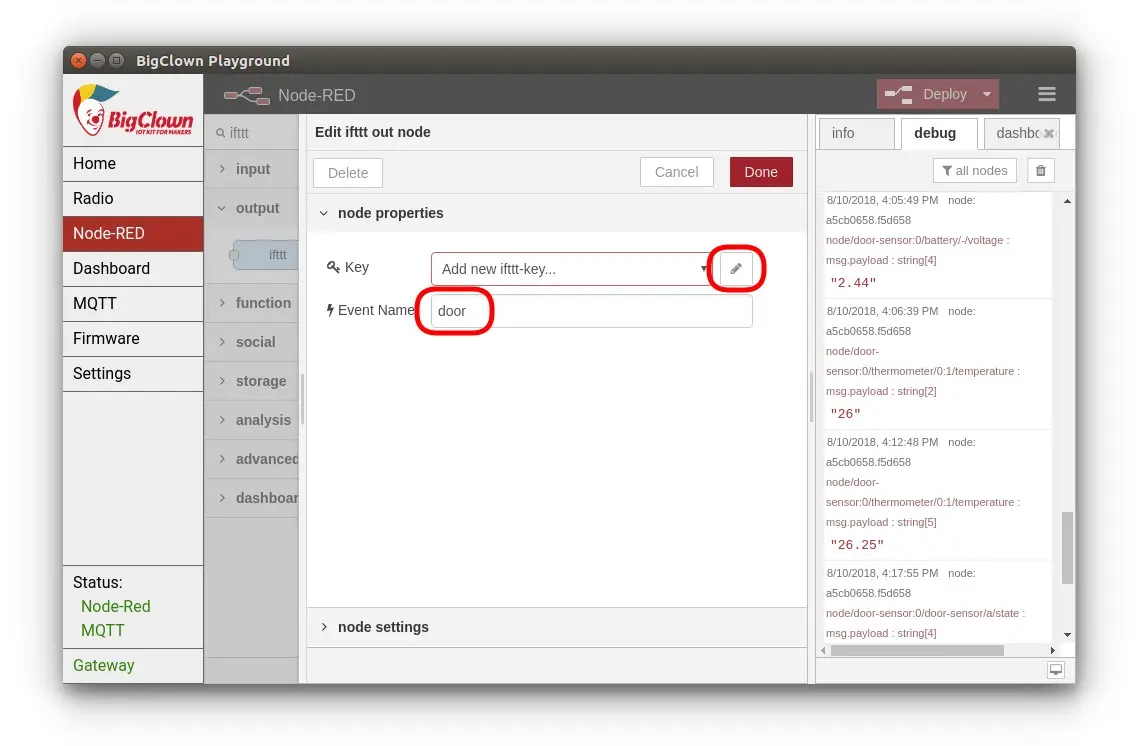Open Radio in the sidebar
The width and height of the screenshot is (1143, 746).
point(133,198)
